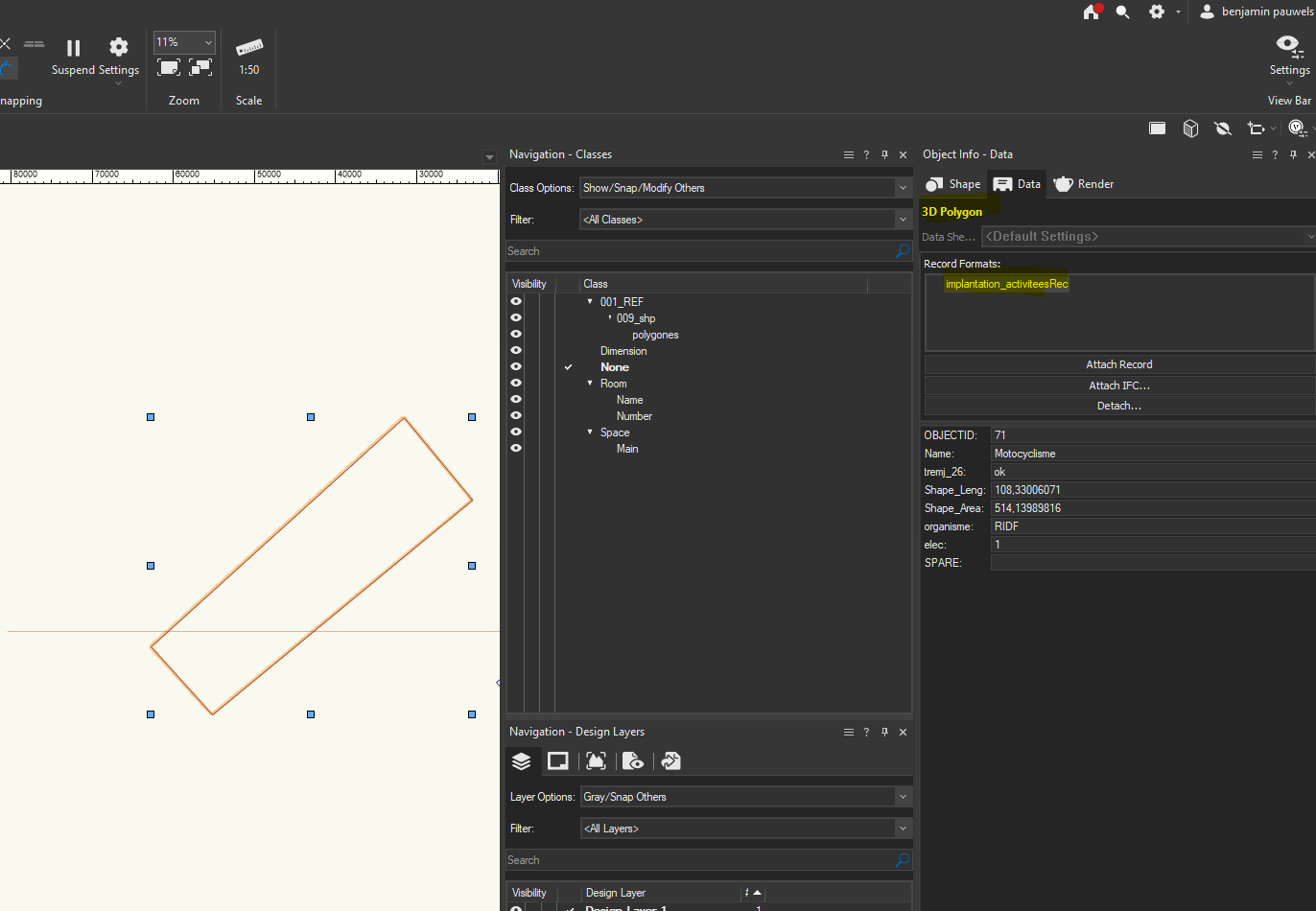The height and width of the screenshot is (911, 1316).
Task: Open the Zoom percentage field showing 11%
Action: (x=182, y=41)
